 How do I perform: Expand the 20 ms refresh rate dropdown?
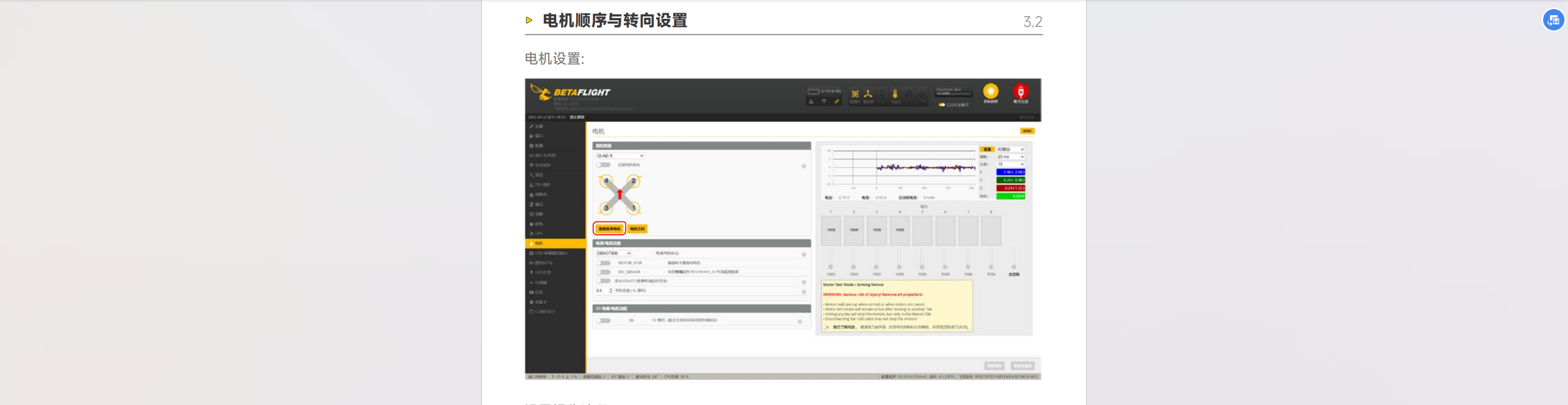(1010, 157)
